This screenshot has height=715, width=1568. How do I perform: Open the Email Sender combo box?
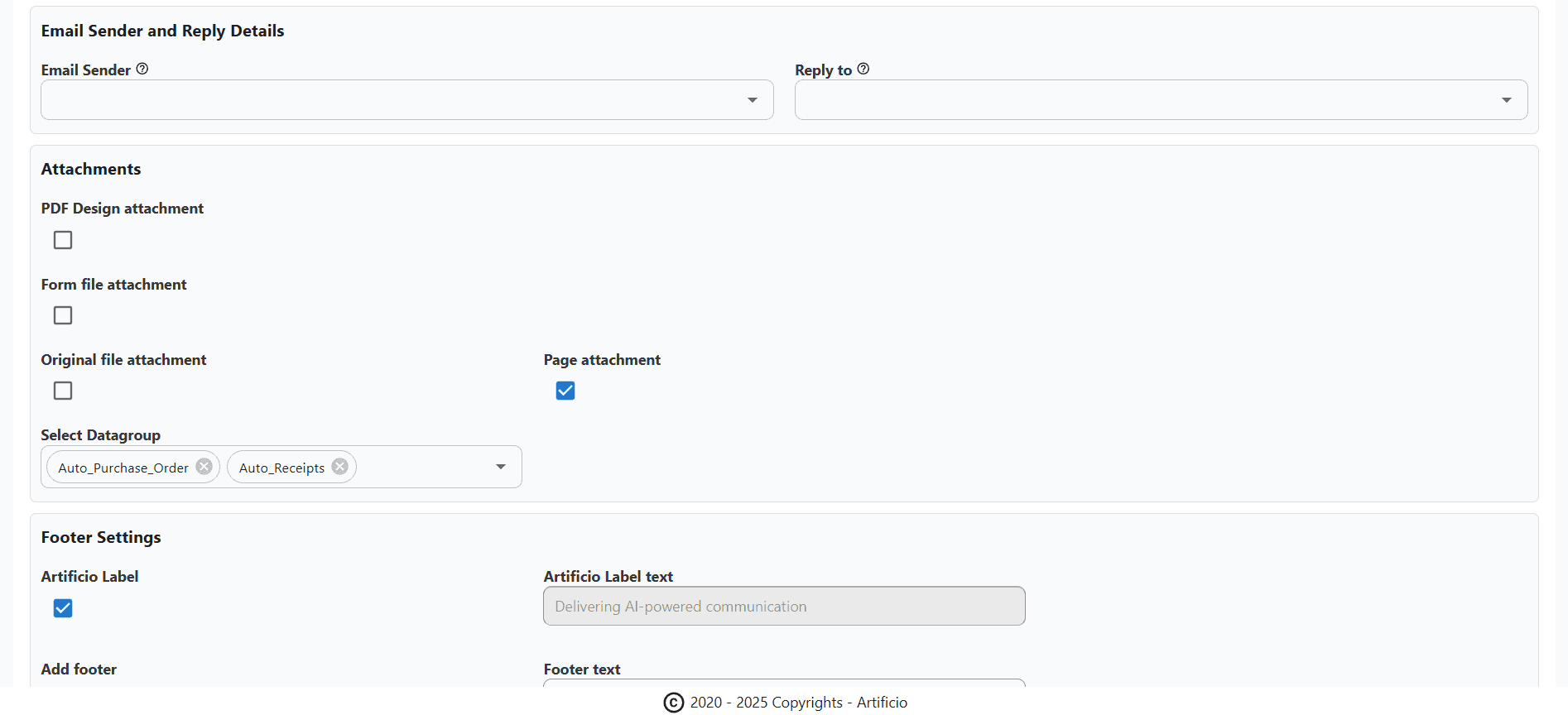click(389, 100)
